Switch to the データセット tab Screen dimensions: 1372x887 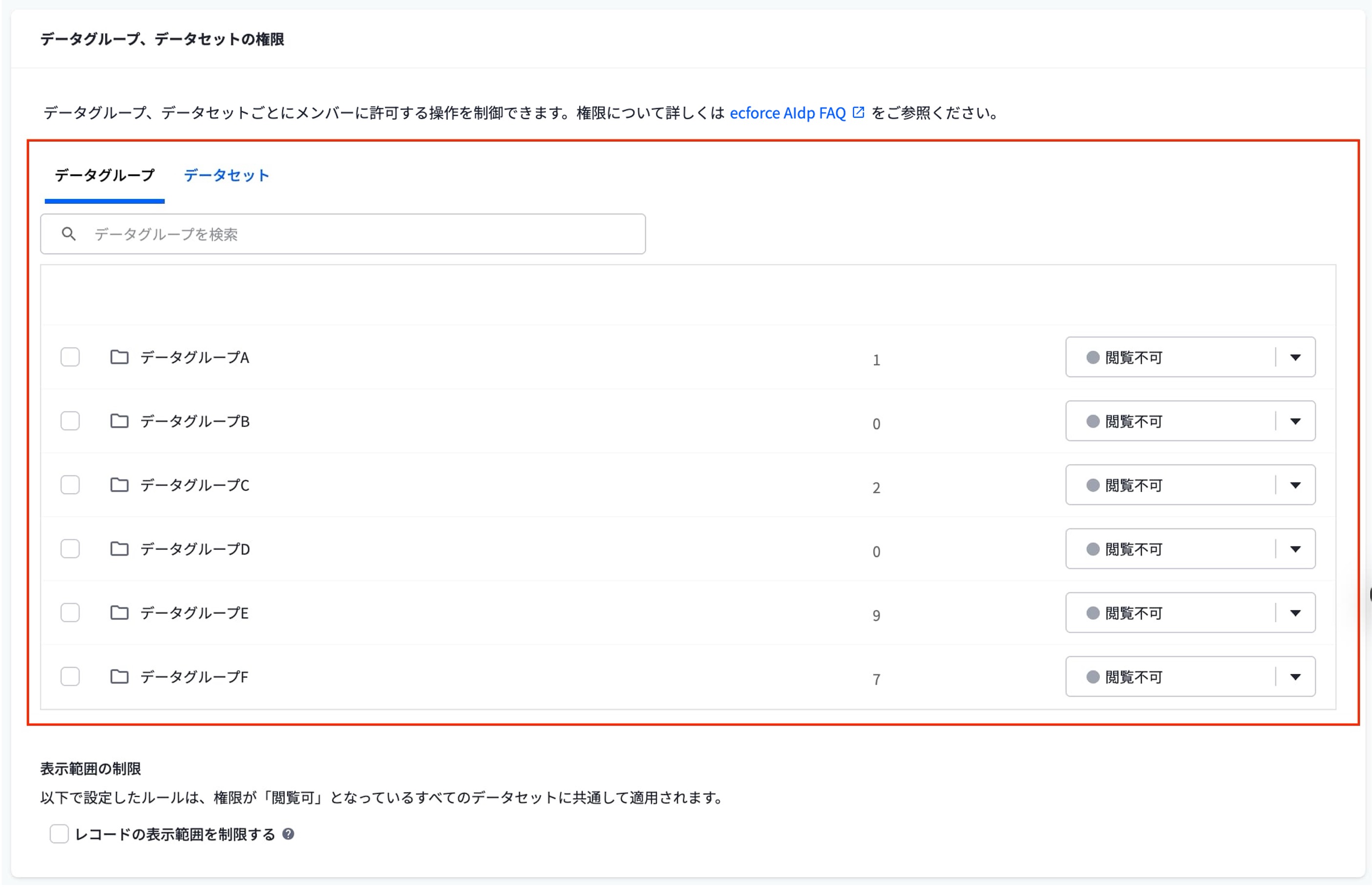coord(226,175)
